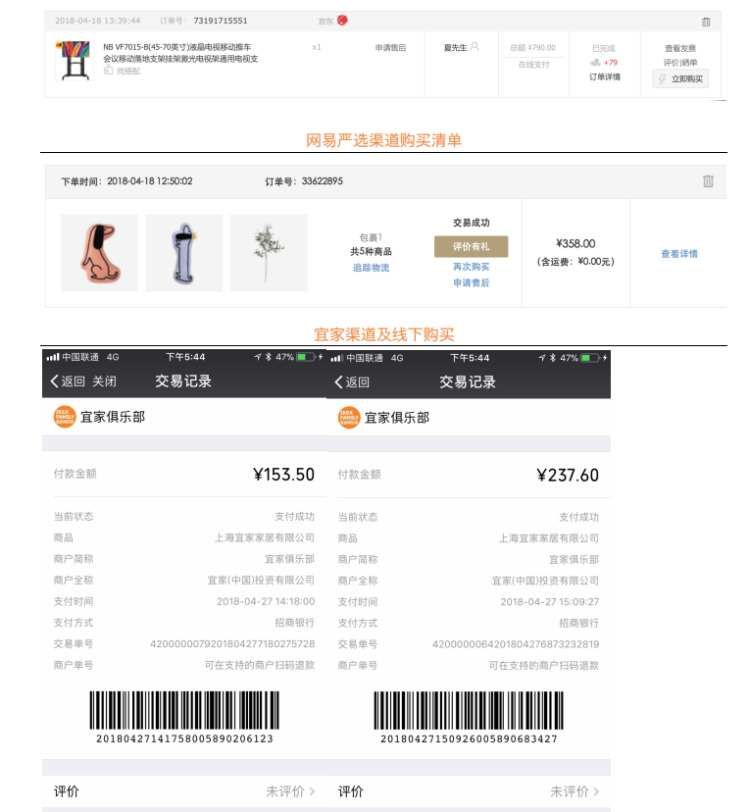Click 申请售后 in the TV stand order
Viewport: 750px width, 812px height.
click(x=391, y=48)
